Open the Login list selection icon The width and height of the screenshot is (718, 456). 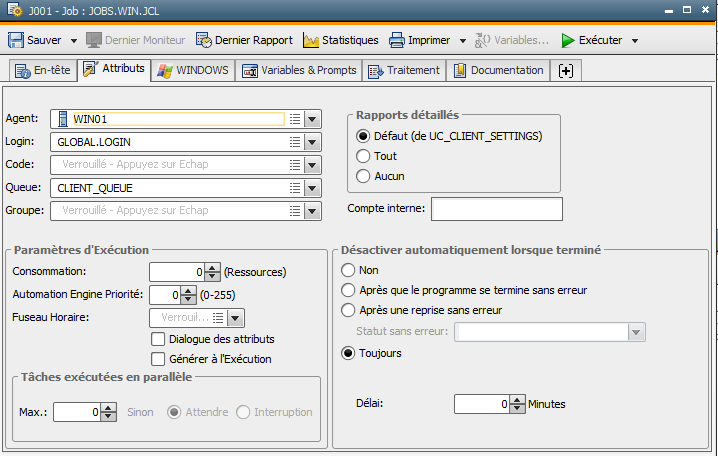pyautogui.click(x=295, y=142)
